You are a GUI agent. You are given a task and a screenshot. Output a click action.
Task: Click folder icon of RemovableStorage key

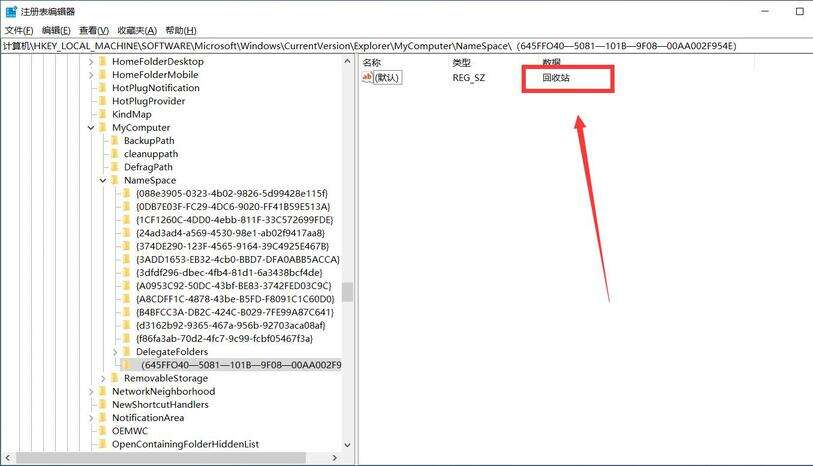pos(115,378)
